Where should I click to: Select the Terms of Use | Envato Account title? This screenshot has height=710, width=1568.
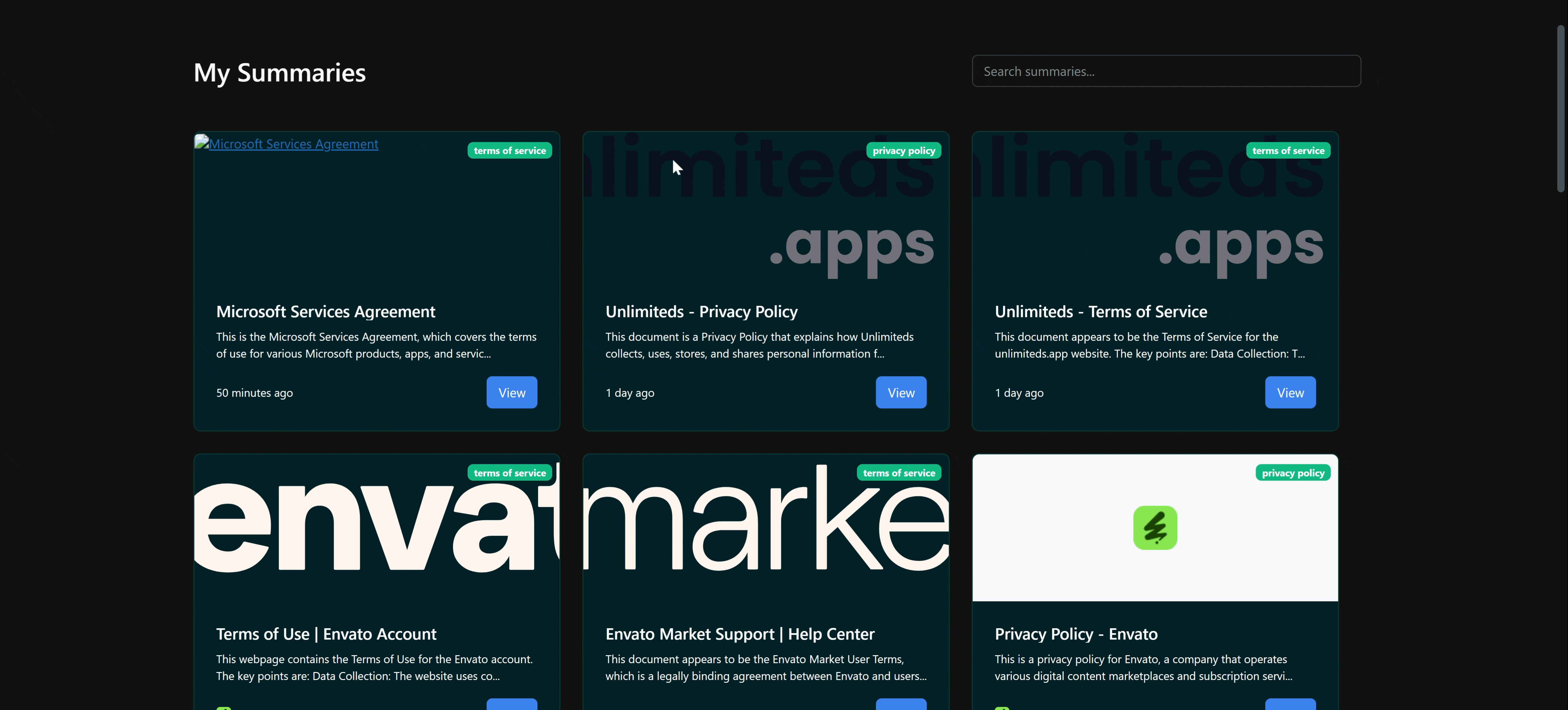click(x=326, y=634)
